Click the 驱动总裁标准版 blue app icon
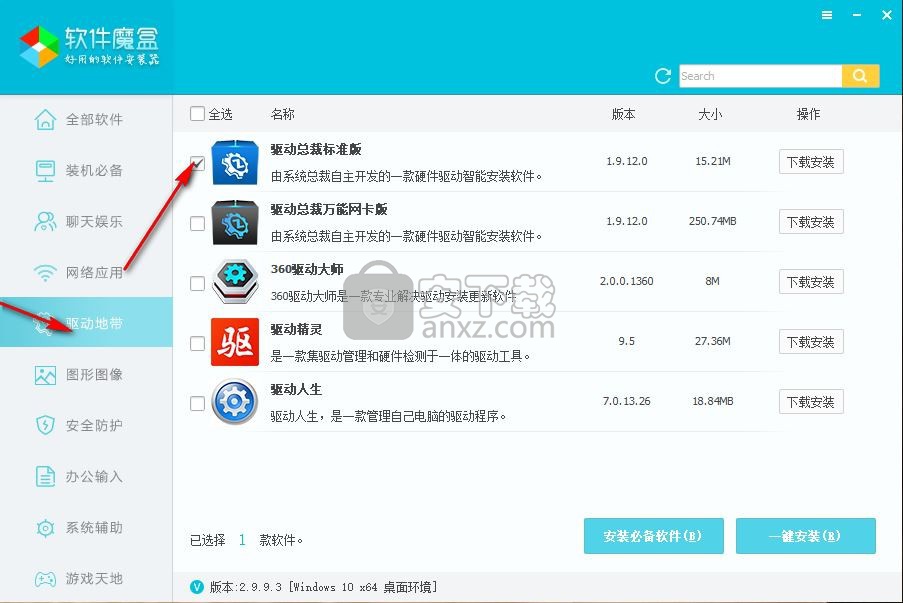Image resolution: width=903 pixels, height=603 pixels. pyautogui.click(x=234, y=163)
